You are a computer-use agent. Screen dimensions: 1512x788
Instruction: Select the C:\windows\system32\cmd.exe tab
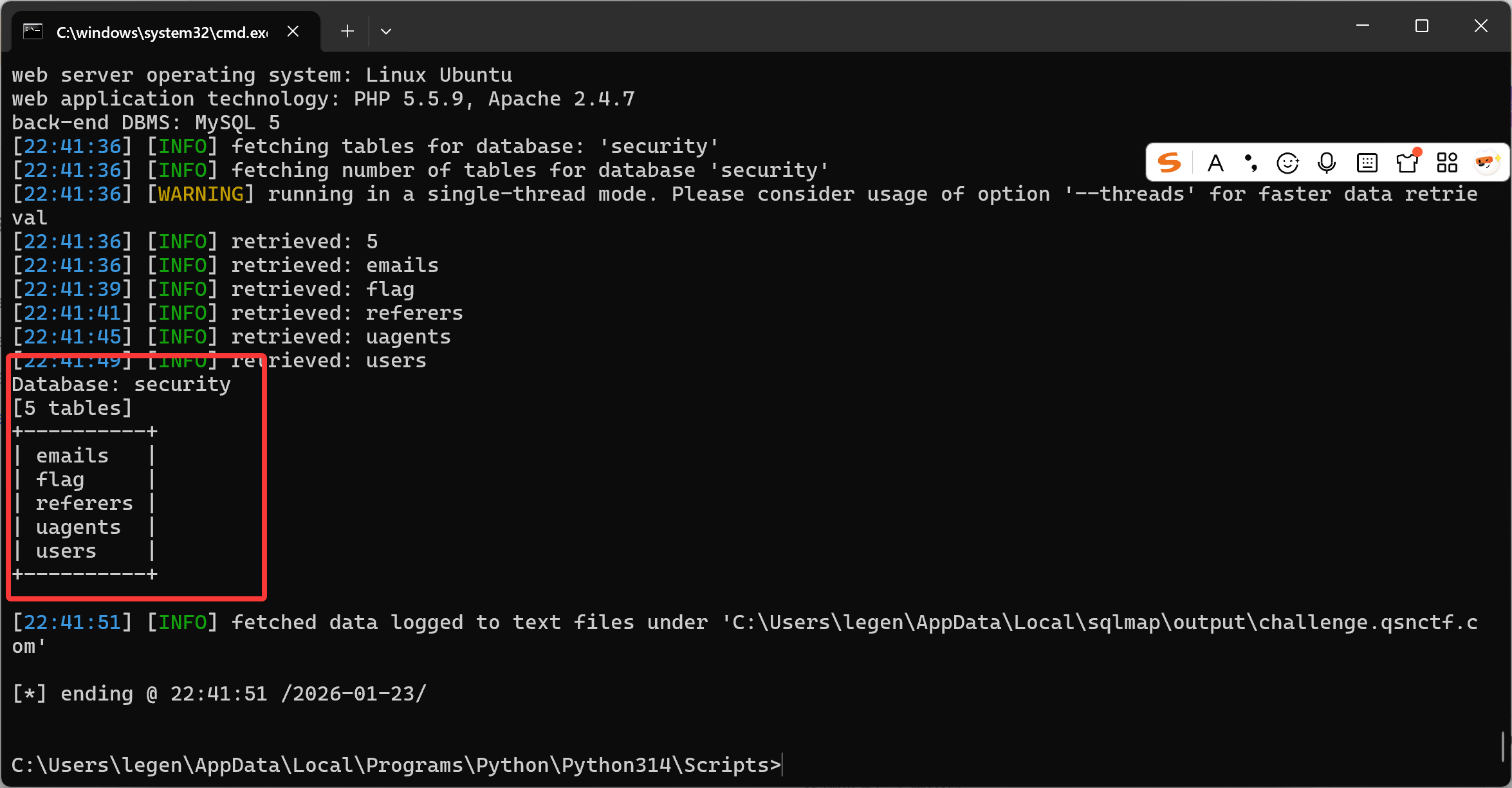coord(161,32)
